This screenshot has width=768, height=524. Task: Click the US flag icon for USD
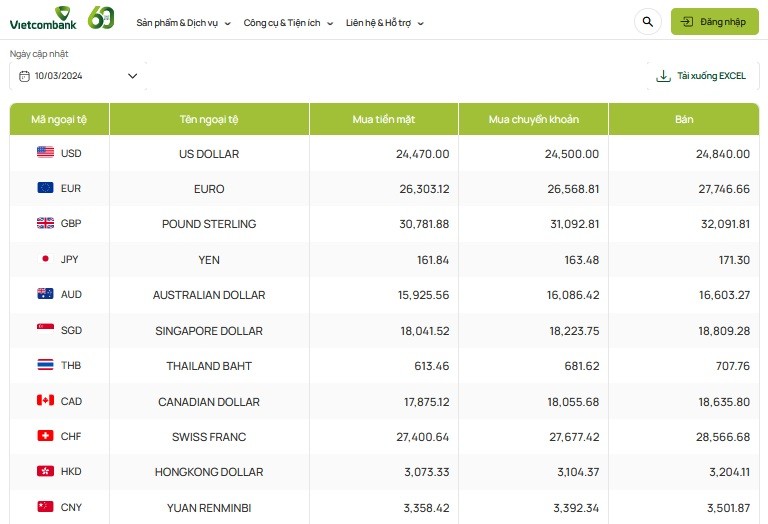pos(45,153)
